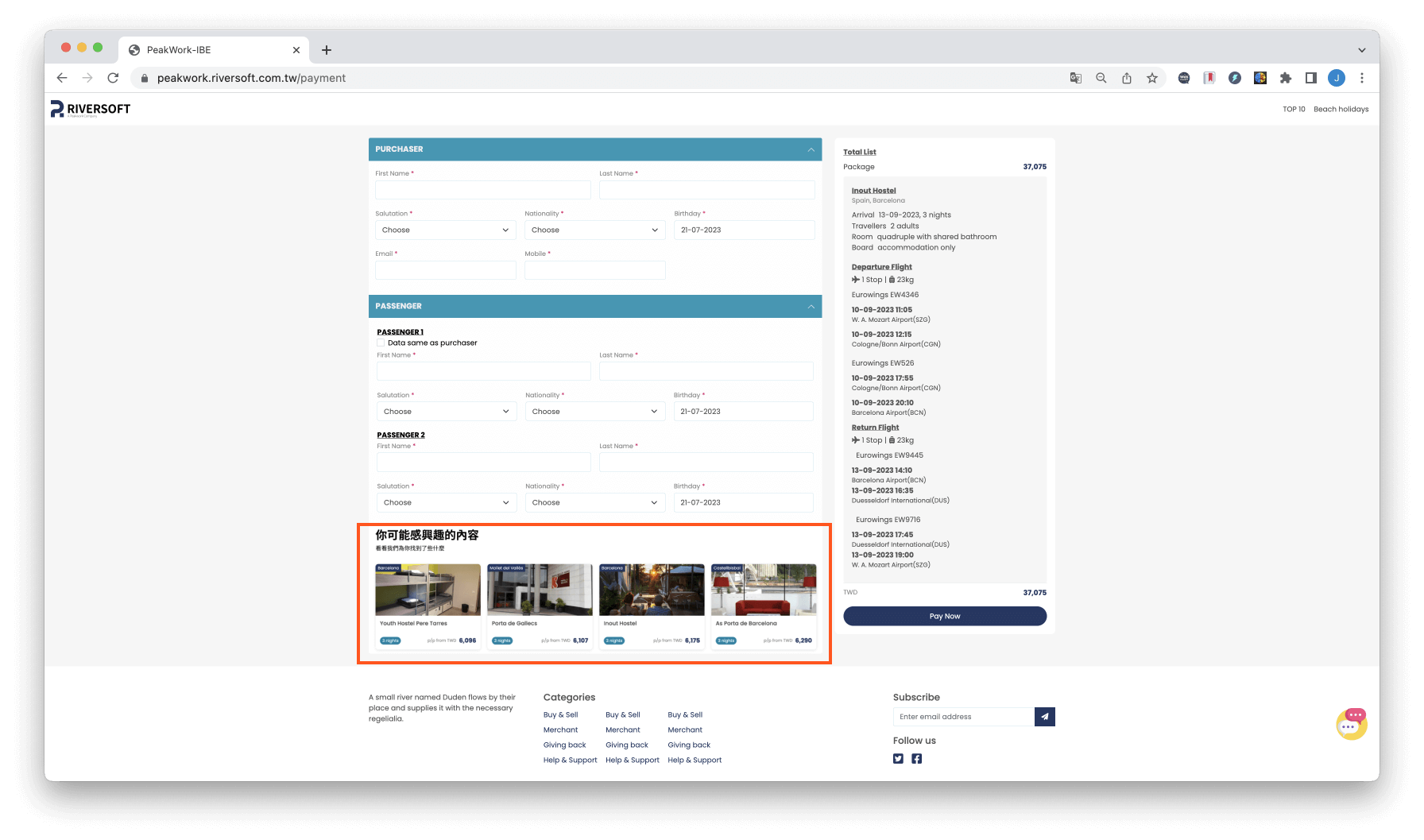Click the first Merchant footer link
Screen dimensions: 1424x840
(x=560, y=730)
